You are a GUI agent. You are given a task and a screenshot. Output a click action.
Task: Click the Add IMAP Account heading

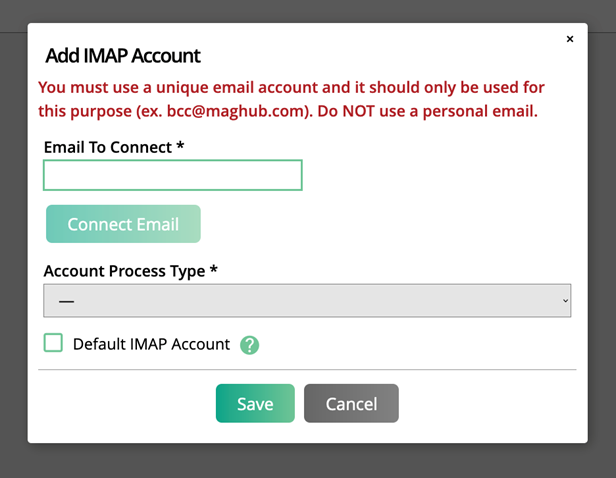click(123, 56)
